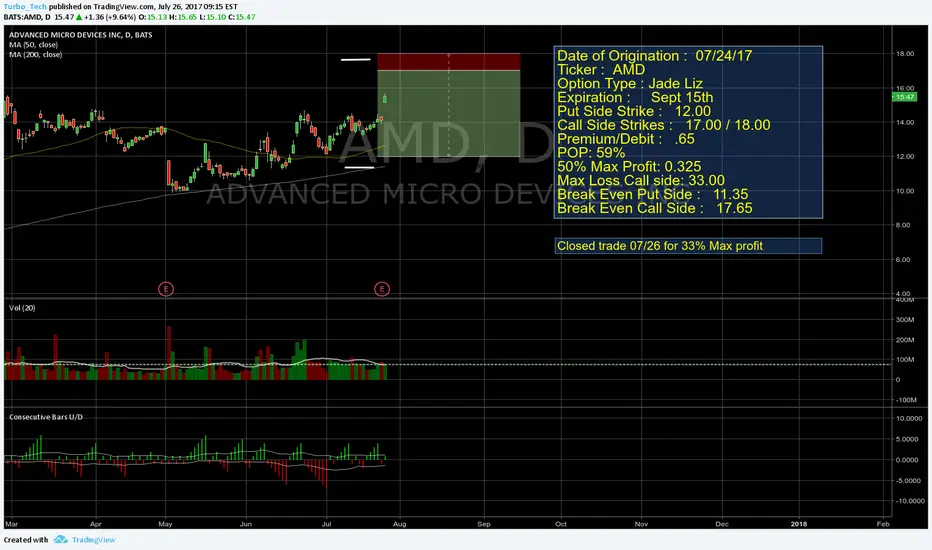Image resolution: width=932 pixels, height=550 pixels.
Task: Click the 2018 label on the time axis
Action: (x=798, y=524)
